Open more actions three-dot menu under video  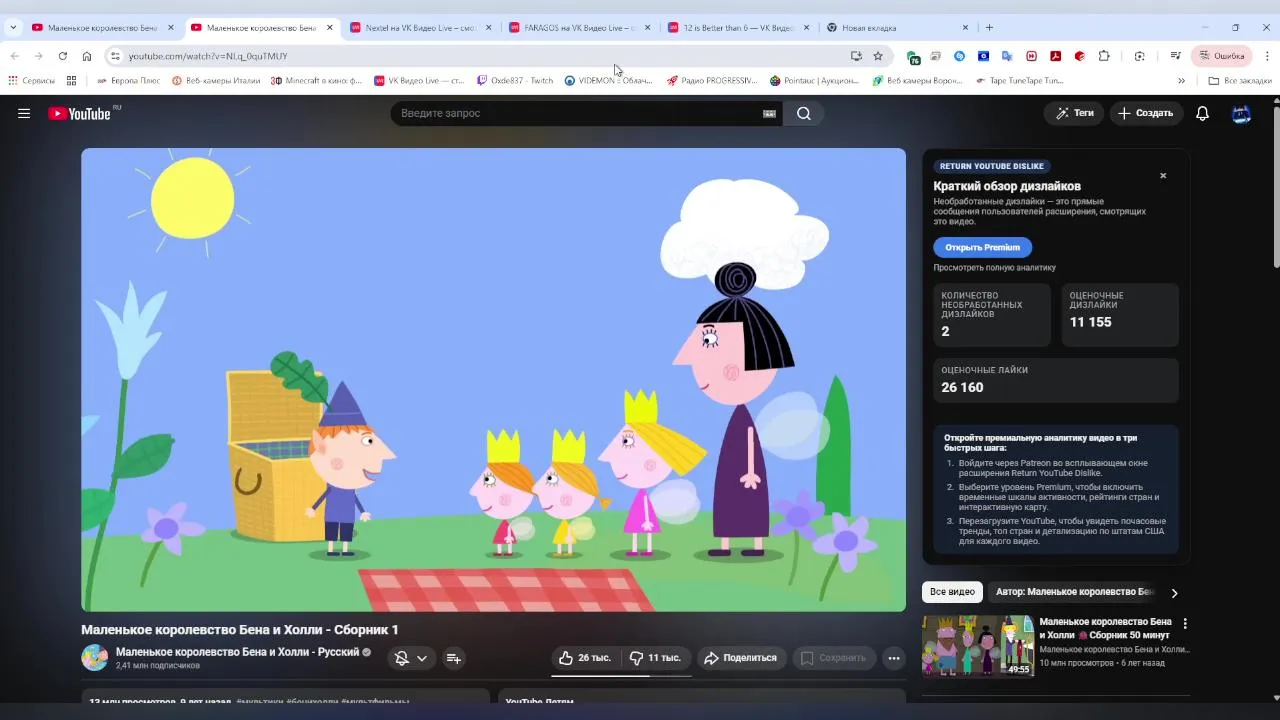tap(894, 658)
